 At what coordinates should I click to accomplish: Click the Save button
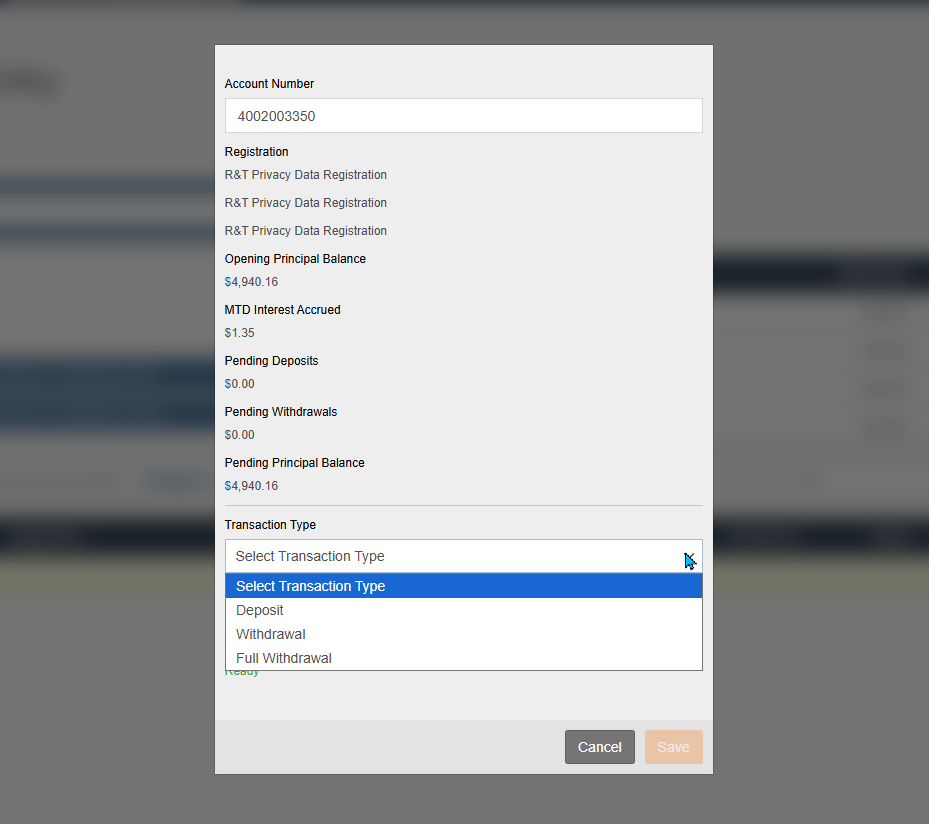tap(674, 747)
